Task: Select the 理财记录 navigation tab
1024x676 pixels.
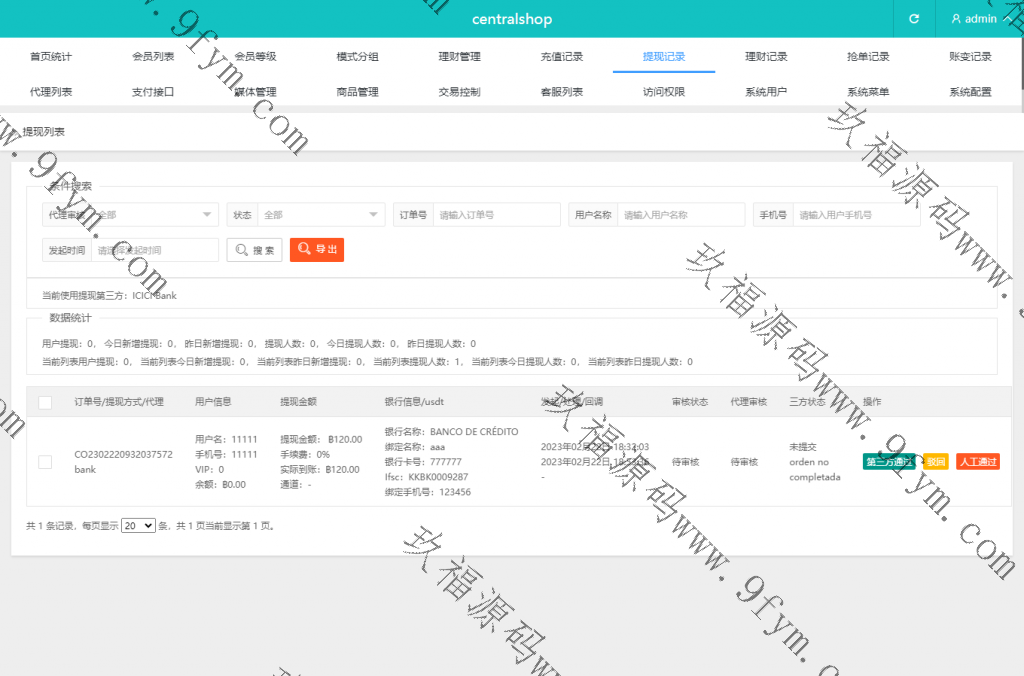Action: point(766,57)
